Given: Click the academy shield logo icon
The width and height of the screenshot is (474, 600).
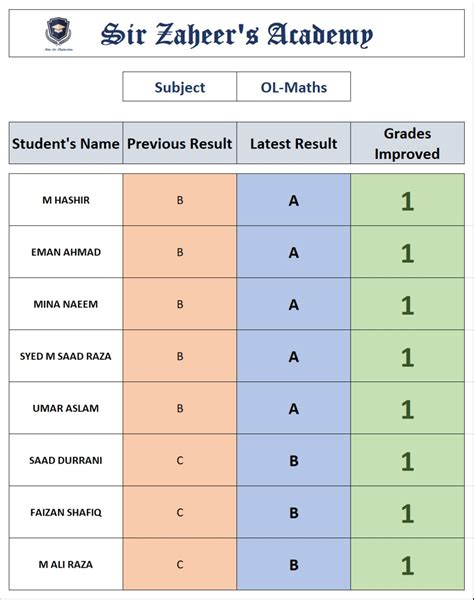Looking at the screenshot, I should pos(58,34).
